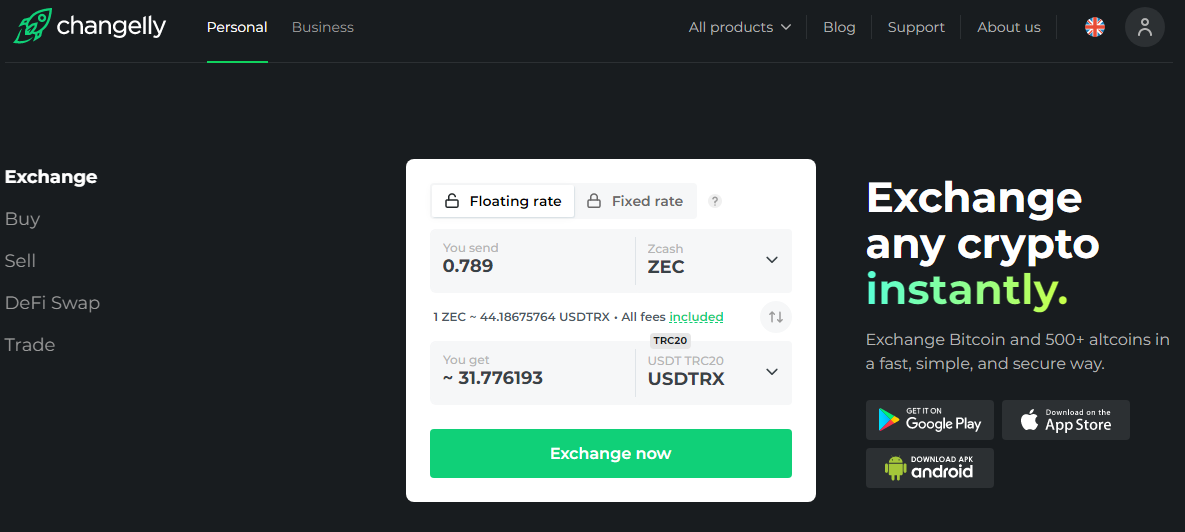This screenshot has width=1185, height=532.
Task: Open the All products dropdown menu
Action: pyautogui.click(x=740, y=27)
